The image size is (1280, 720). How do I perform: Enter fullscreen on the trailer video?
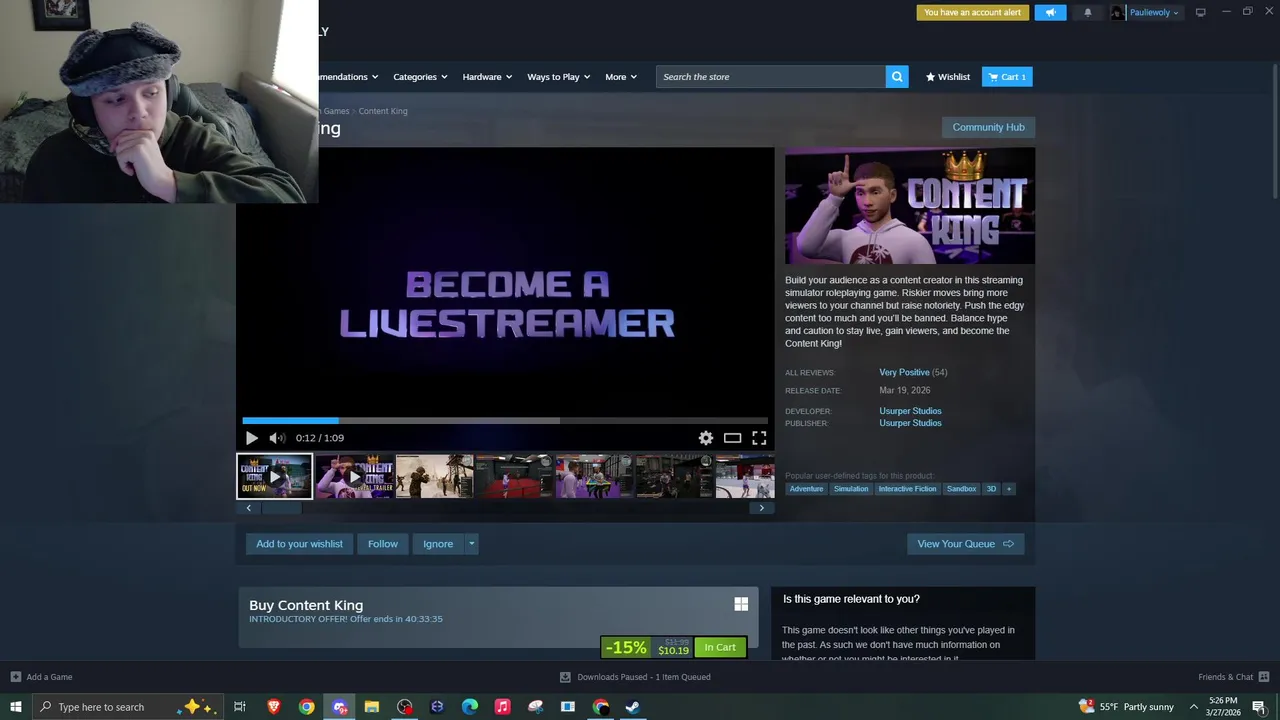coord(759,438)
